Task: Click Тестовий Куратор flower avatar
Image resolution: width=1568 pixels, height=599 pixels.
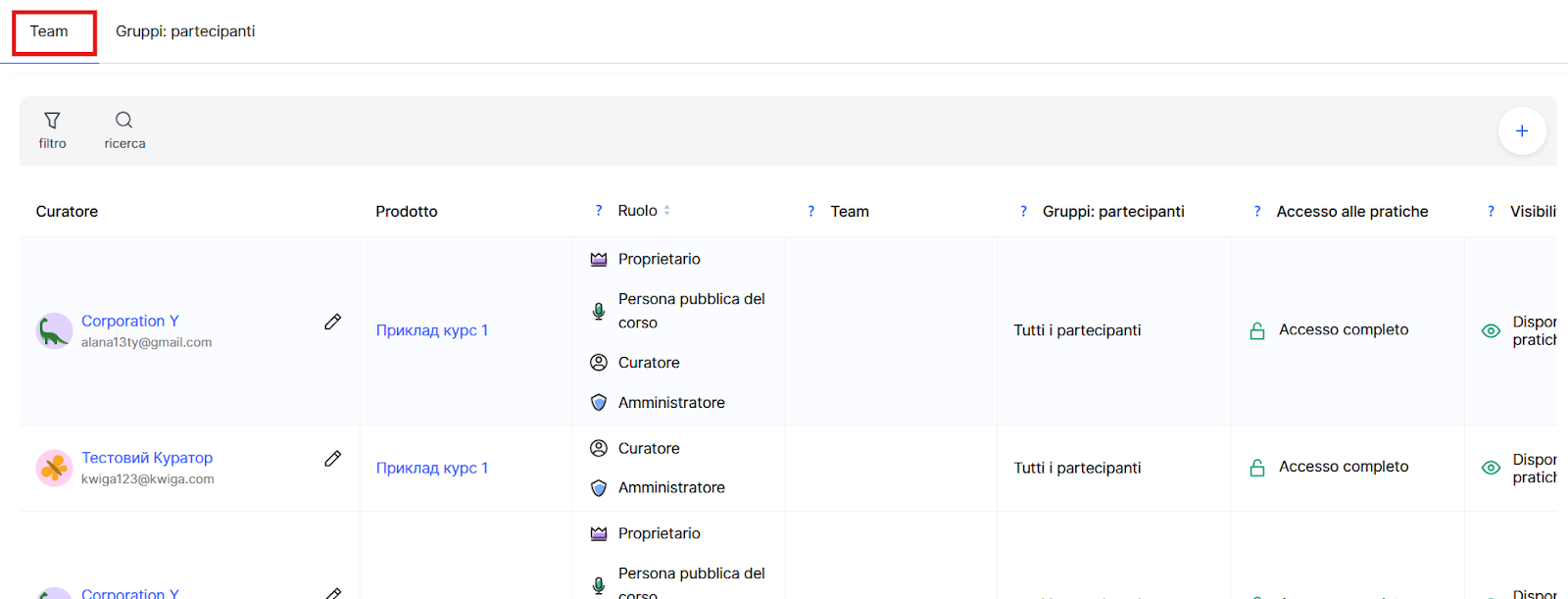Action: [54, 469]
